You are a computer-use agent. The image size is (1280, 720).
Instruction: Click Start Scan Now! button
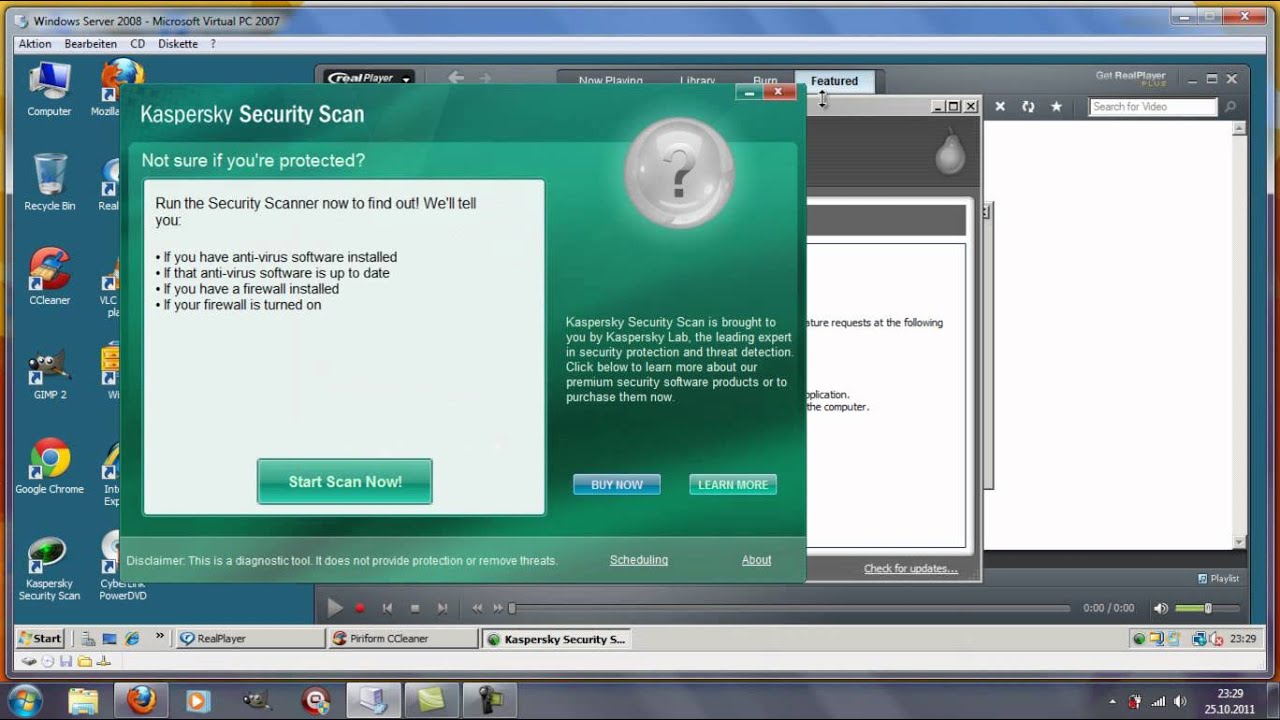(345, 482)
